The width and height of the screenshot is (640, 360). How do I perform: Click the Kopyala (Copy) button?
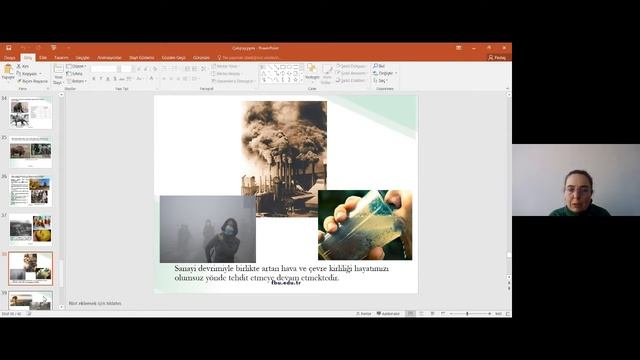click(27, 74)
